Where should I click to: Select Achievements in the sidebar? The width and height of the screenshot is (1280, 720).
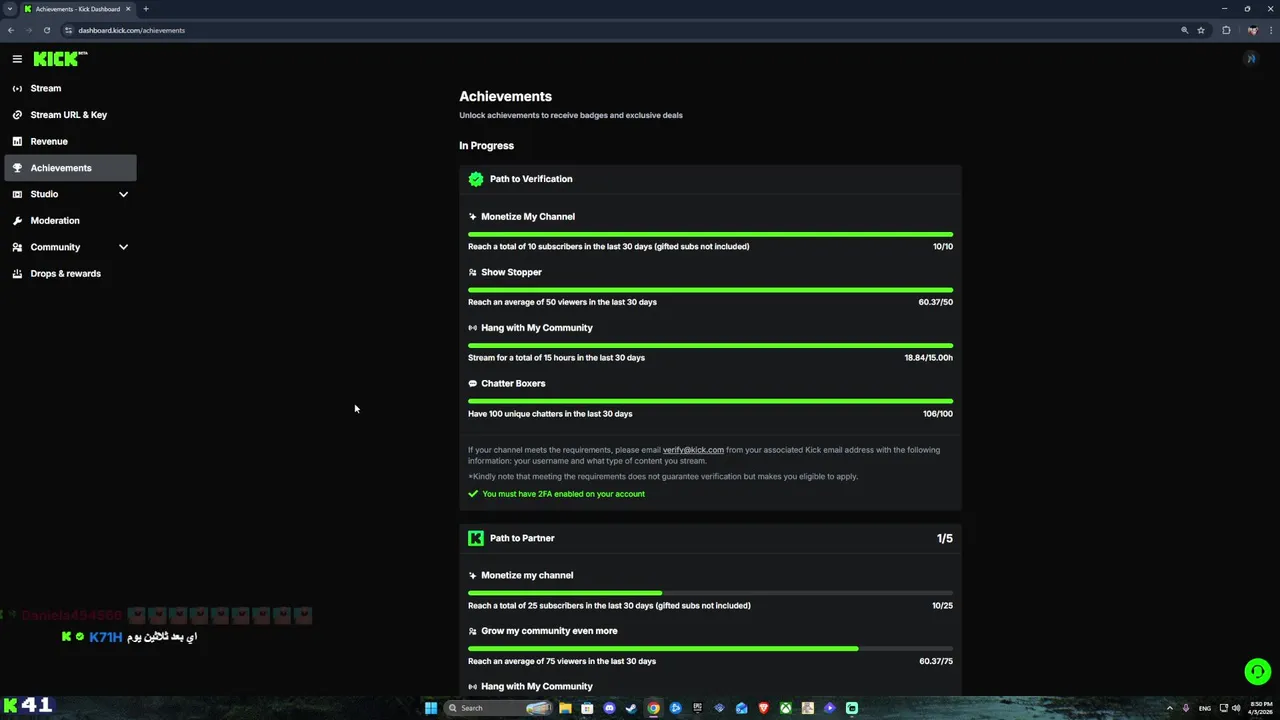tap(70, 168)
